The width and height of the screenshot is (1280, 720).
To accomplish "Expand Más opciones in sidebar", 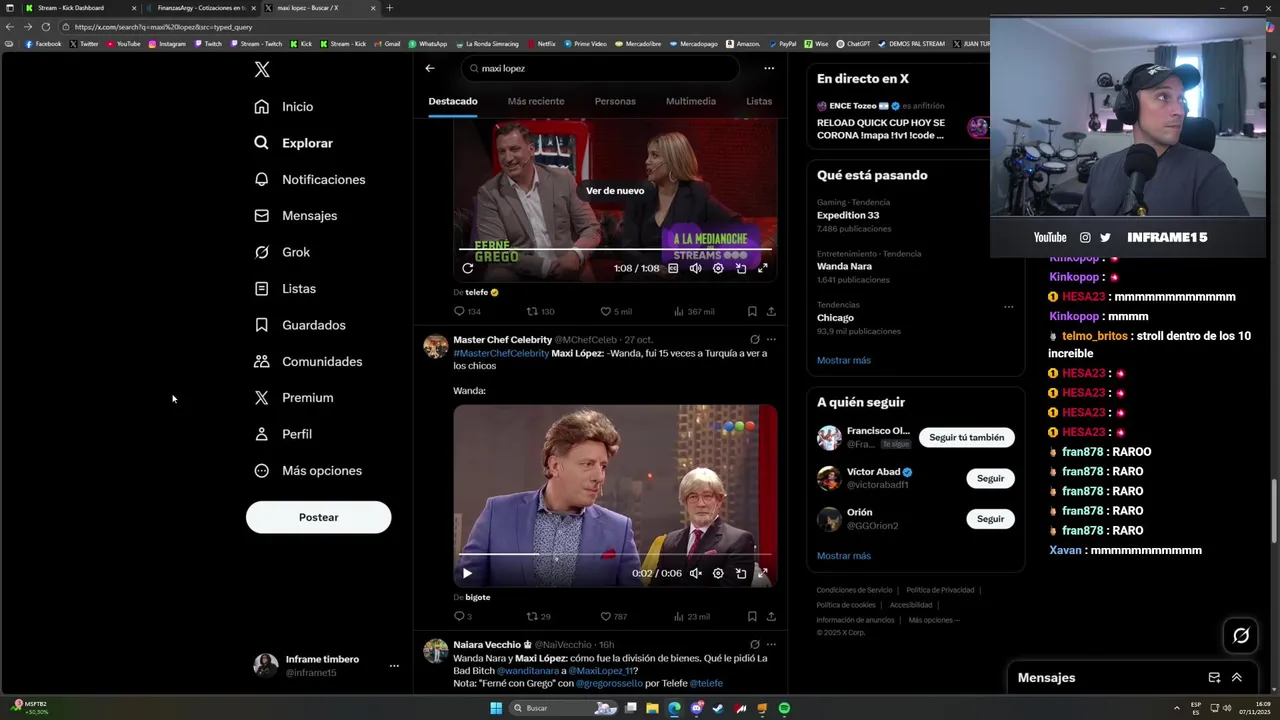I will 308,471.
